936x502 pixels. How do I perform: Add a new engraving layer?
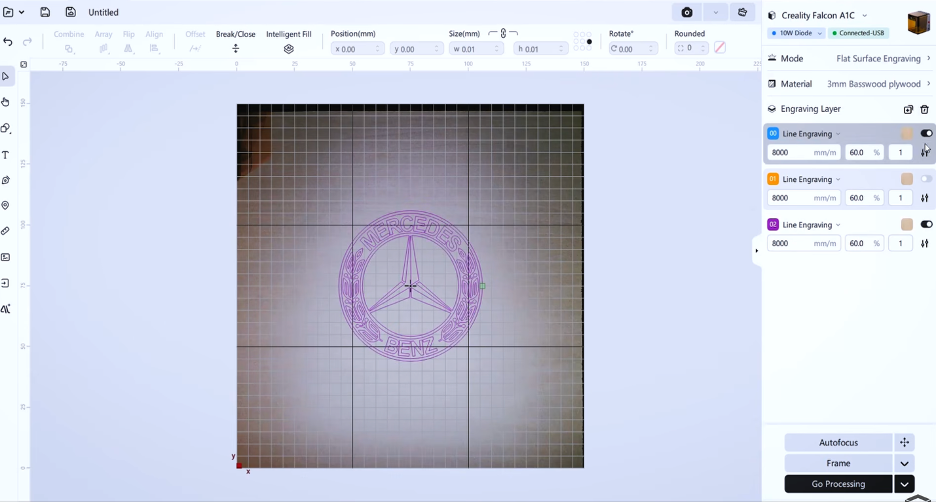pyautogui.click(x=908, y=109)
